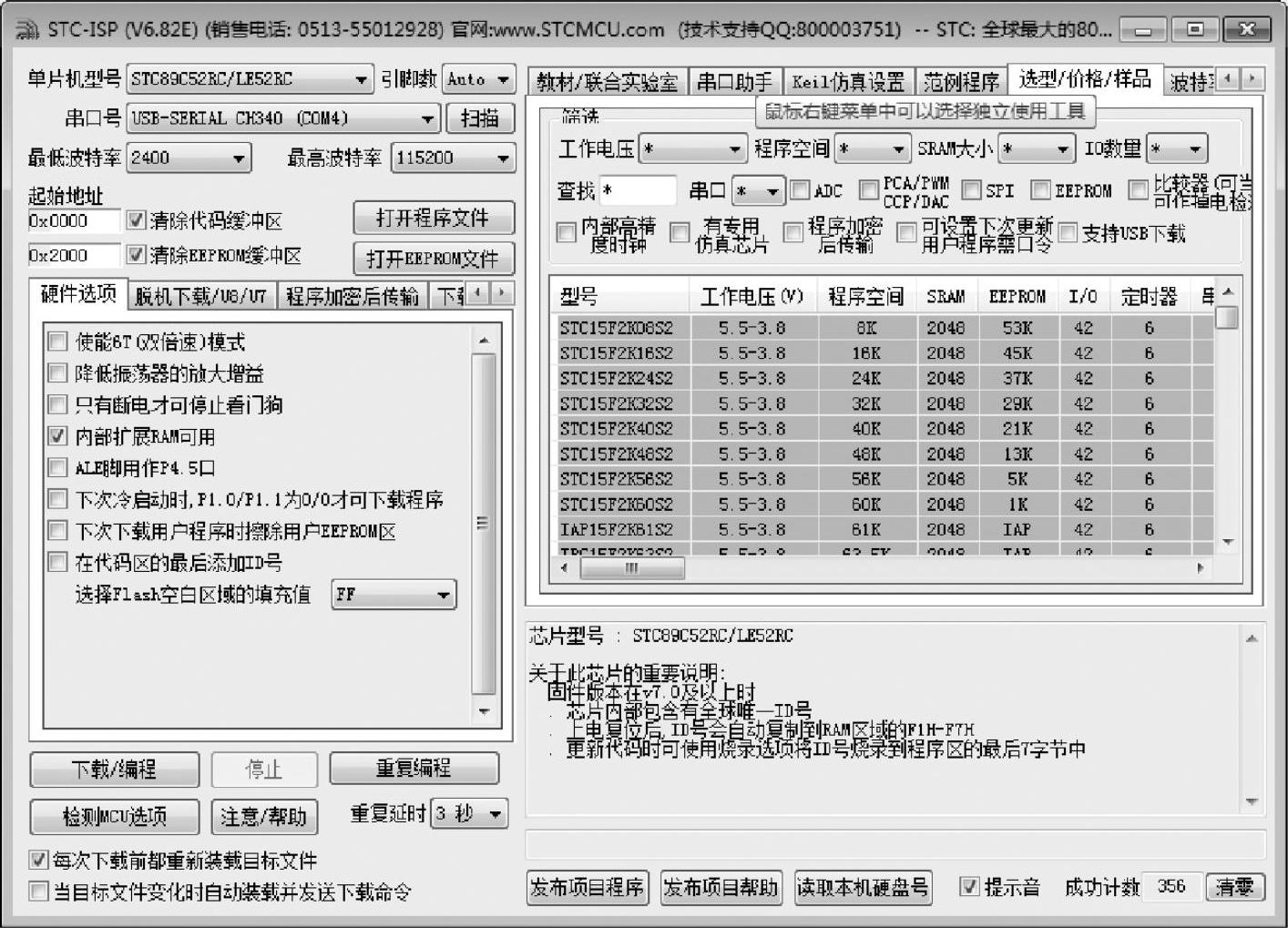The image size is (1288, 928).
Task: Switch to the 选型/价格/样品 tab
Action: [1085, 79]
